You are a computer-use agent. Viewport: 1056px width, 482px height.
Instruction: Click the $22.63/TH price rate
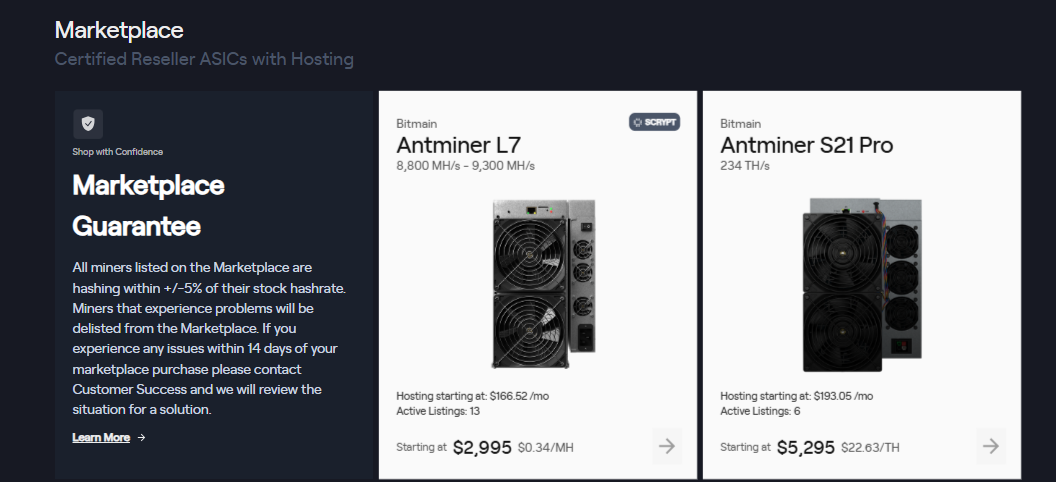(x=870, y=448)
